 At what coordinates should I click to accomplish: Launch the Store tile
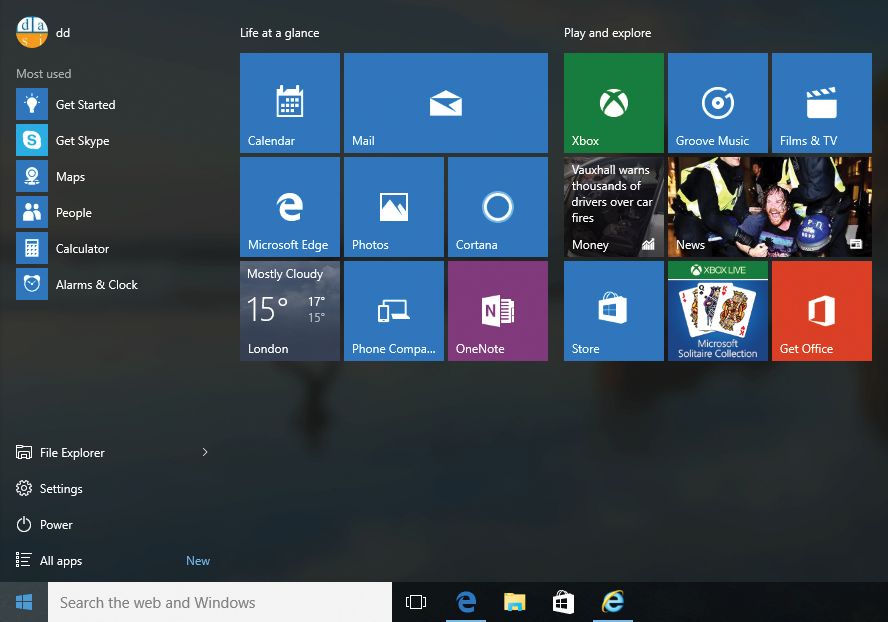pos(613,310)
